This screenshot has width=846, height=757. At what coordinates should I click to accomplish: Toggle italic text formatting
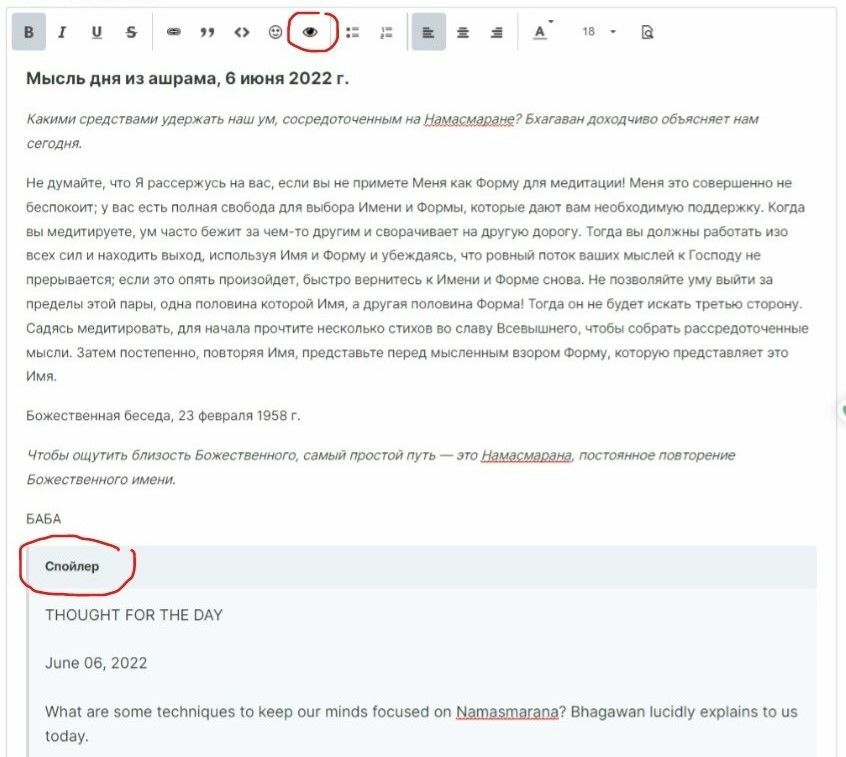pyautogui.click(x=62, y=32)
